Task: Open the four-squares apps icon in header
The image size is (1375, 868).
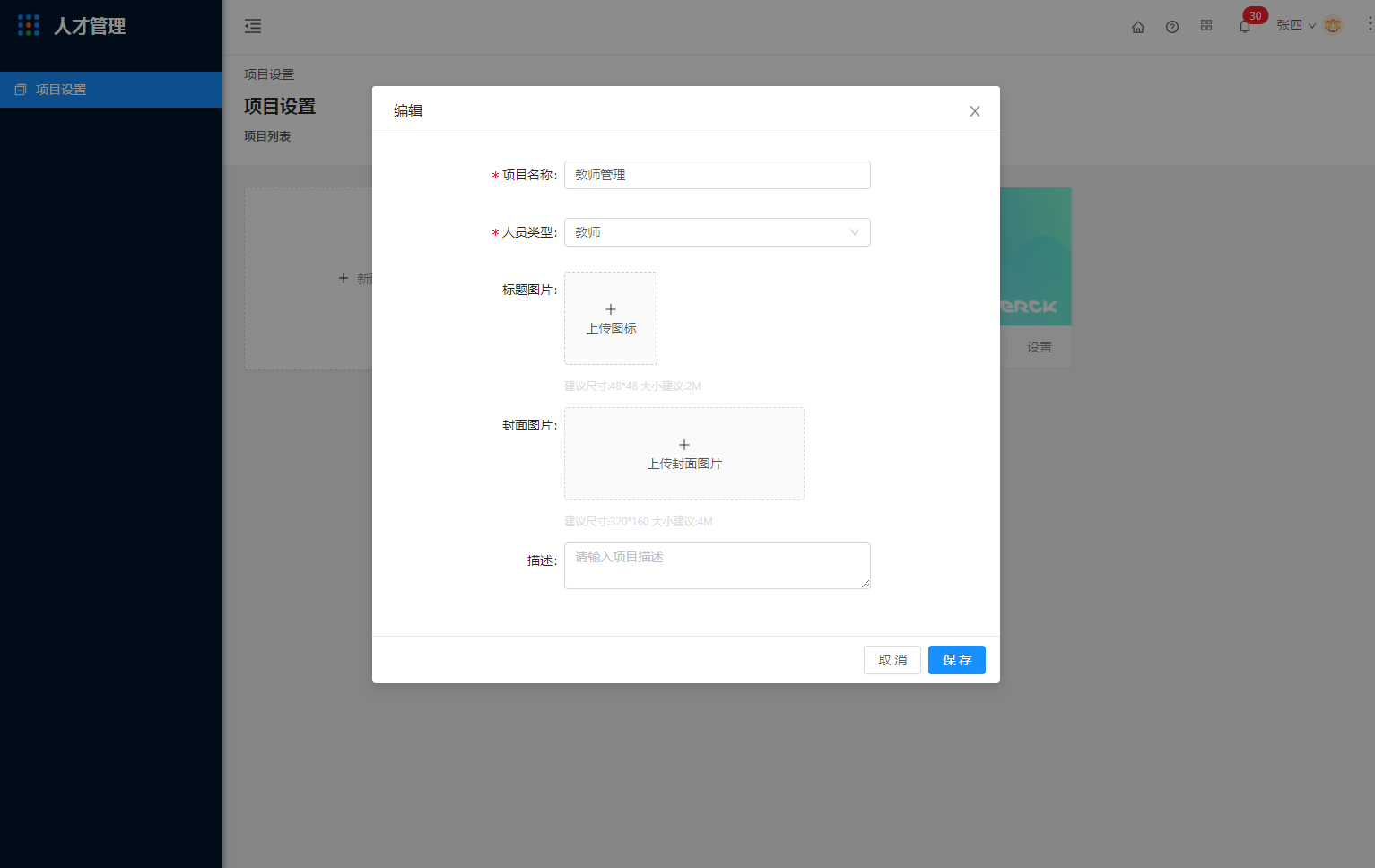Action: 1206,26
